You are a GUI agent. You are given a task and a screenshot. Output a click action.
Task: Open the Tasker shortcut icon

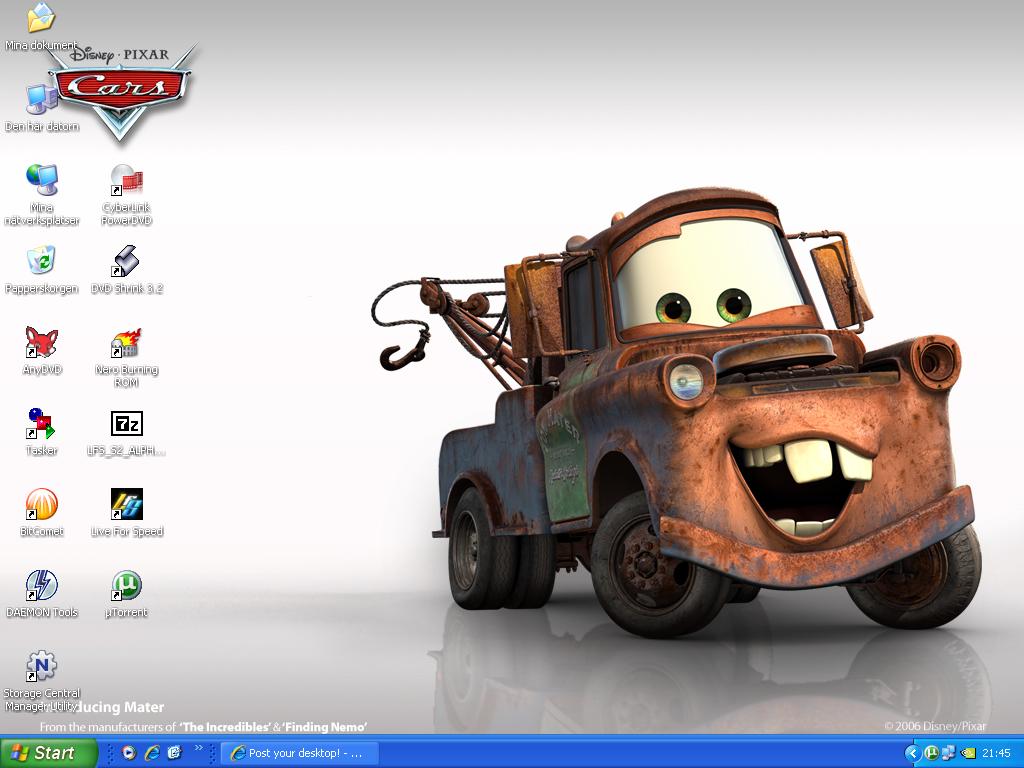point(41,423)
